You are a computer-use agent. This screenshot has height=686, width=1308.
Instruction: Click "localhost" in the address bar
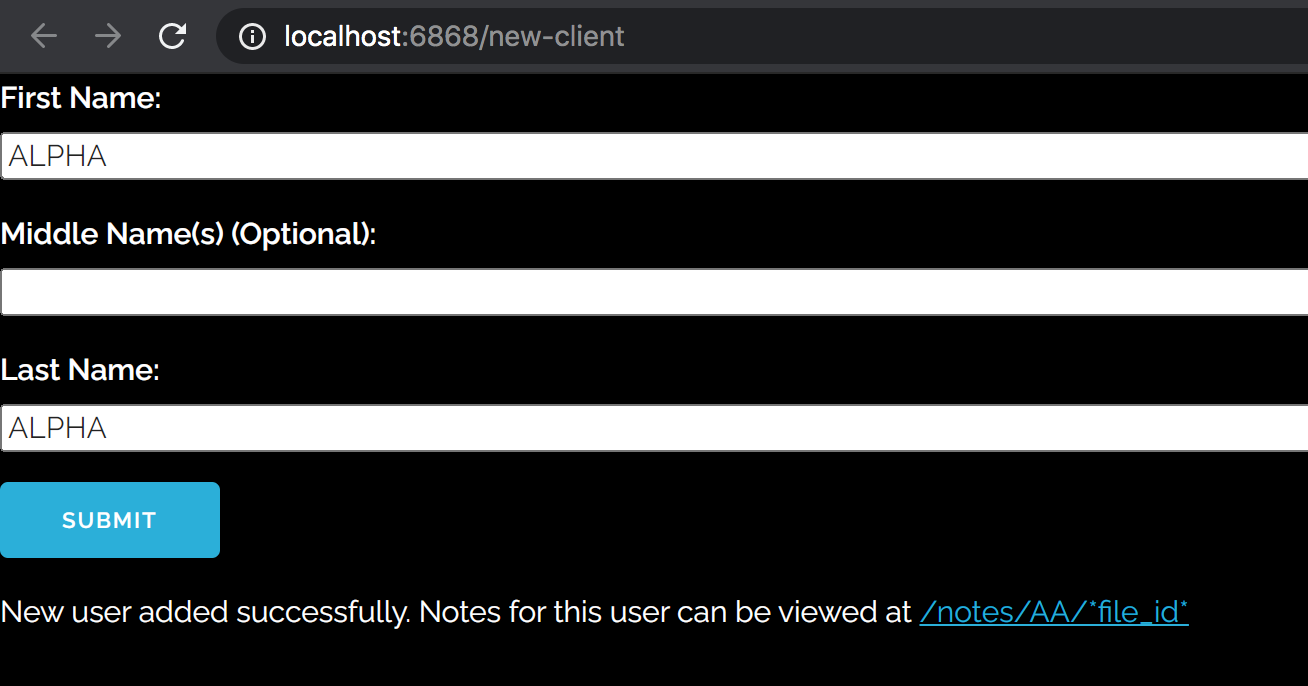(342, 37)
